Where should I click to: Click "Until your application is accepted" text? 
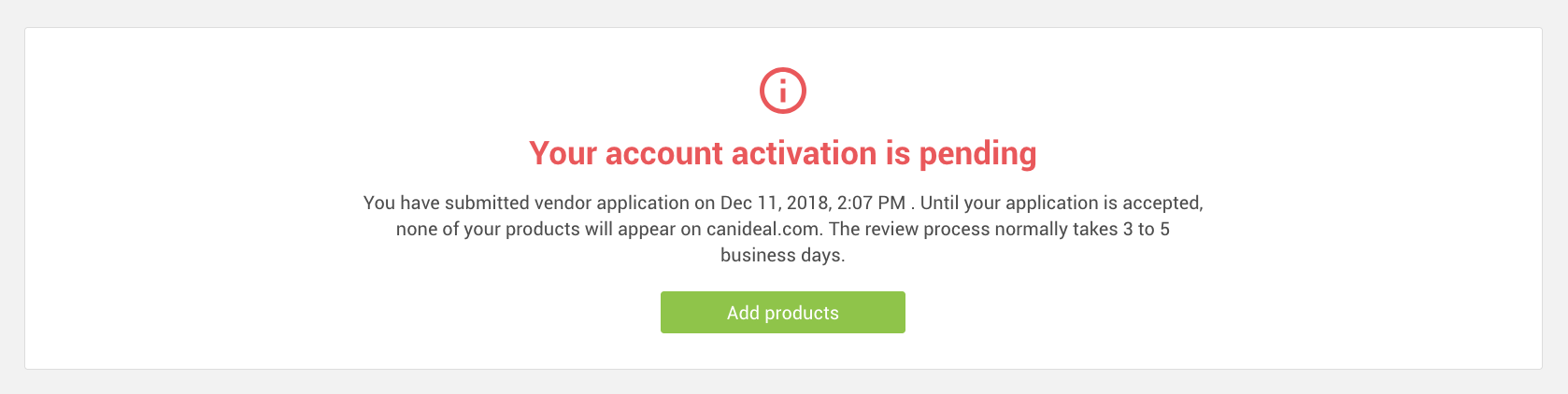[x=1062, y=203]
